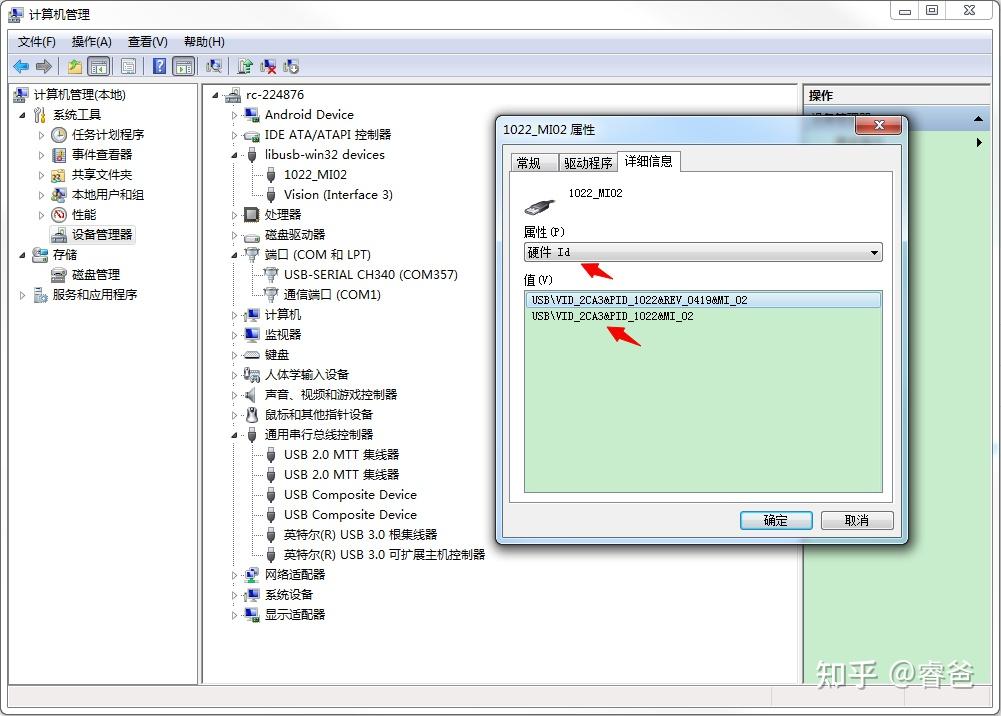Open Properties via the toolbar icon

(128, 66)
